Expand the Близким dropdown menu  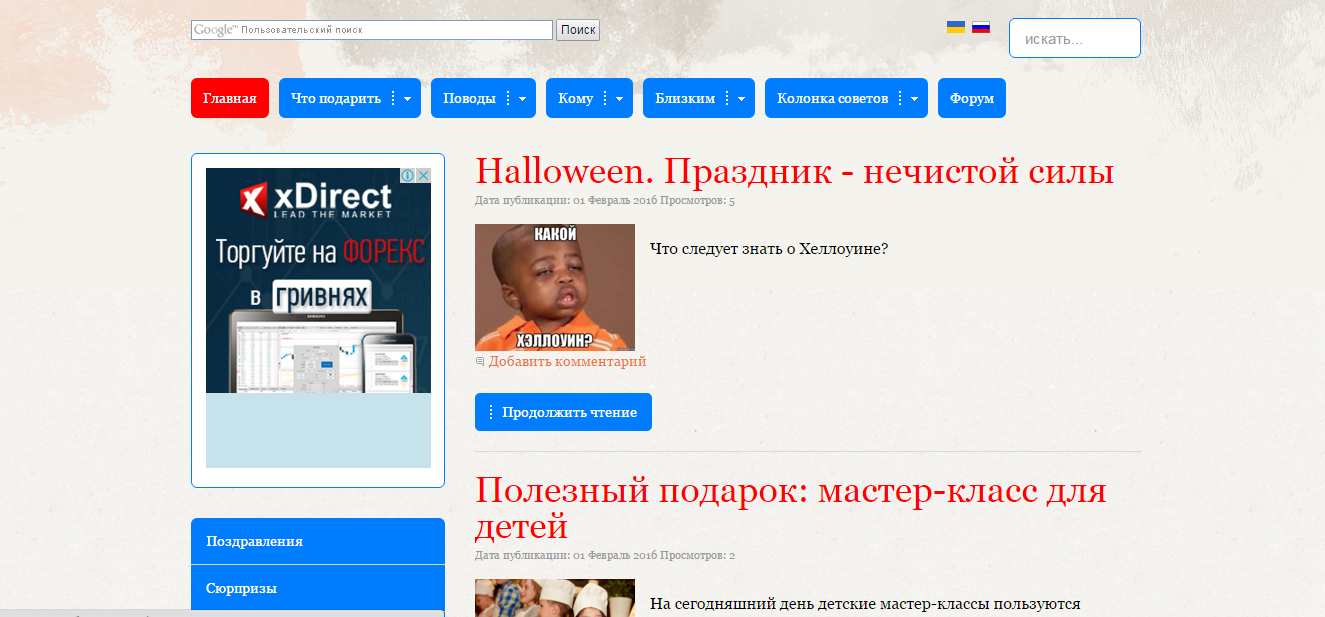[x=741, y=97]
